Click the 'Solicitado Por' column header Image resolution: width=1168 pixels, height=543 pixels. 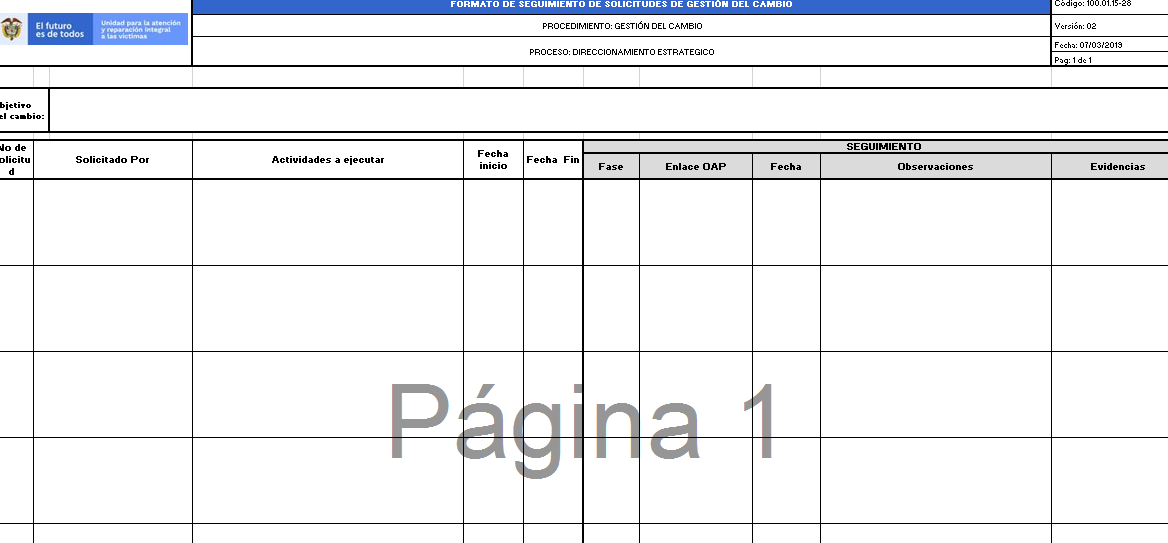(x=112, y=159)
